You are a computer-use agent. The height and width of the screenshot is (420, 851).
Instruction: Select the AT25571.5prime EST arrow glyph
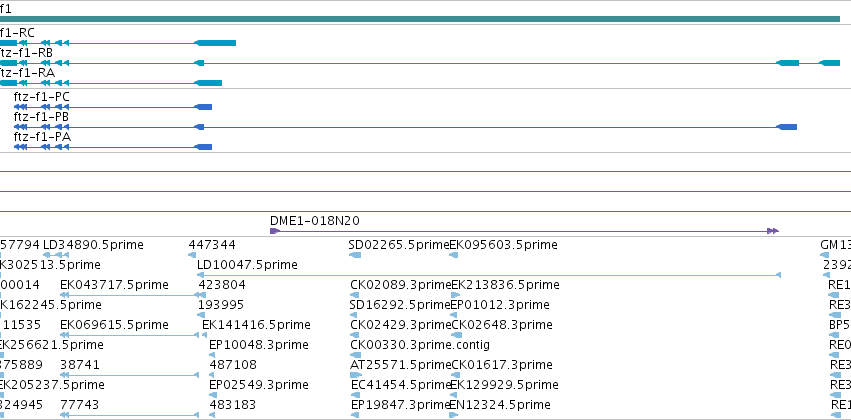[356, 375]
